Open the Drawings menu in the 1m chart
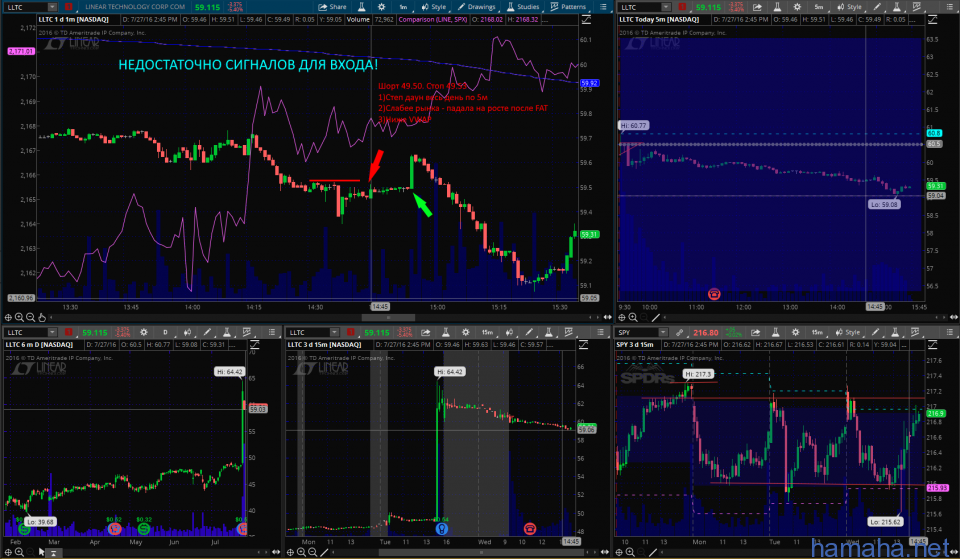This screenshot has height=559, width=960. pyautogui.click(x=476, y=7)
